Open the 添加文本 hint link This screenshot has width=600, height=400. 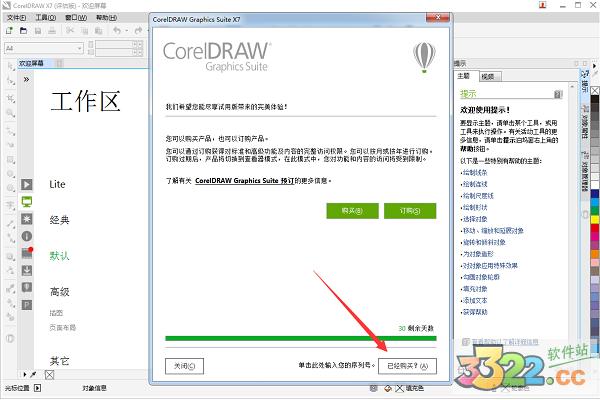[x=475, y=300]
